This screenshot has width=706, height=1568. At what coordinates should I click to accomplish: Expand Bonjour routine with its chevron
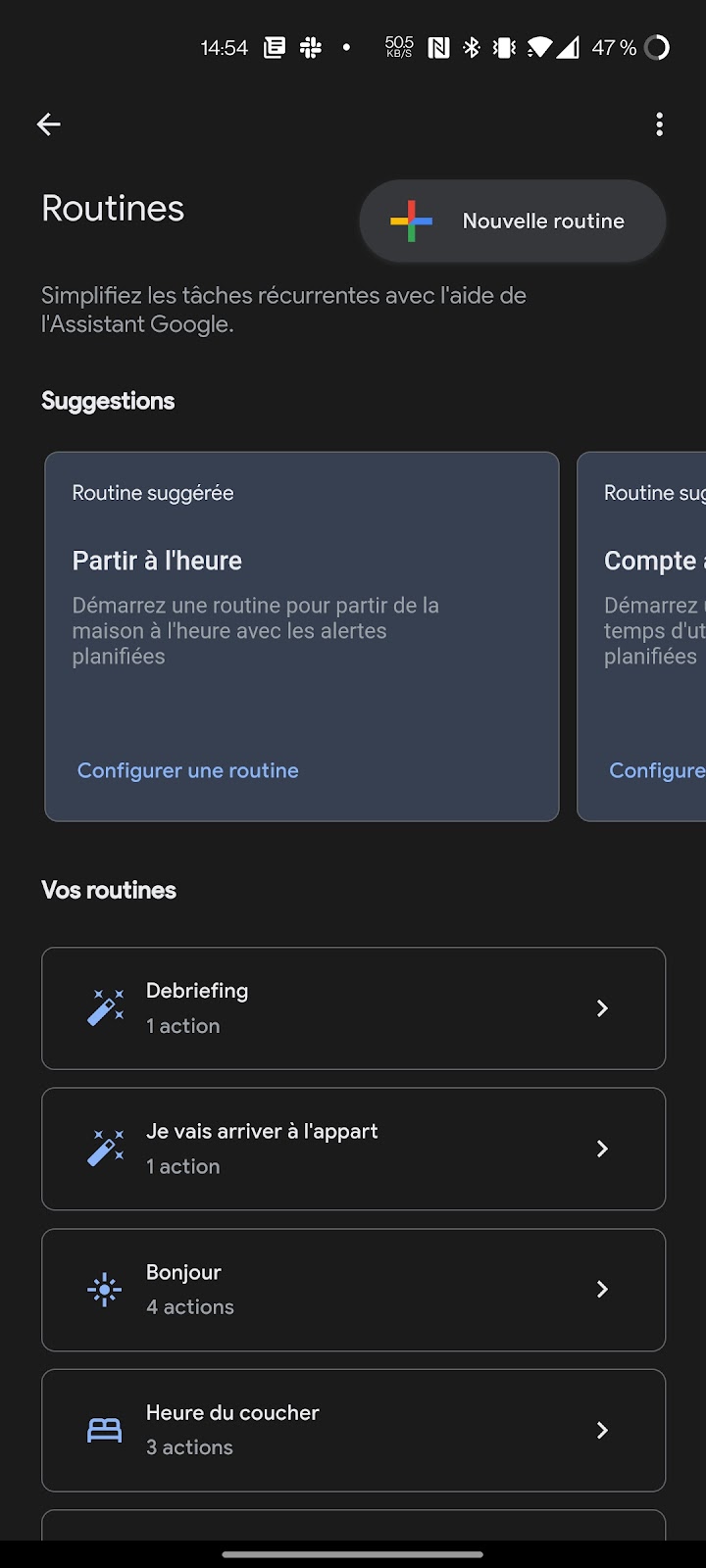point(602,1290)
